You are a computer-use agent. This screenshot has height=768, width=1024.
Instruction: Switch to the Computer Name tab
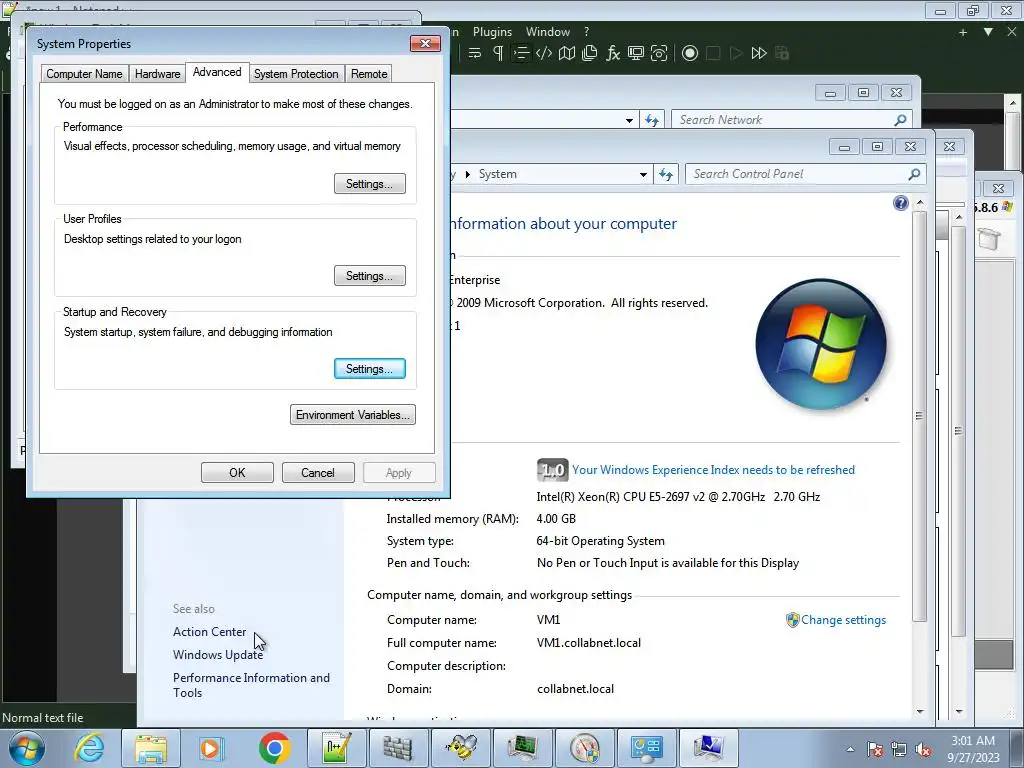click(84, 74)
